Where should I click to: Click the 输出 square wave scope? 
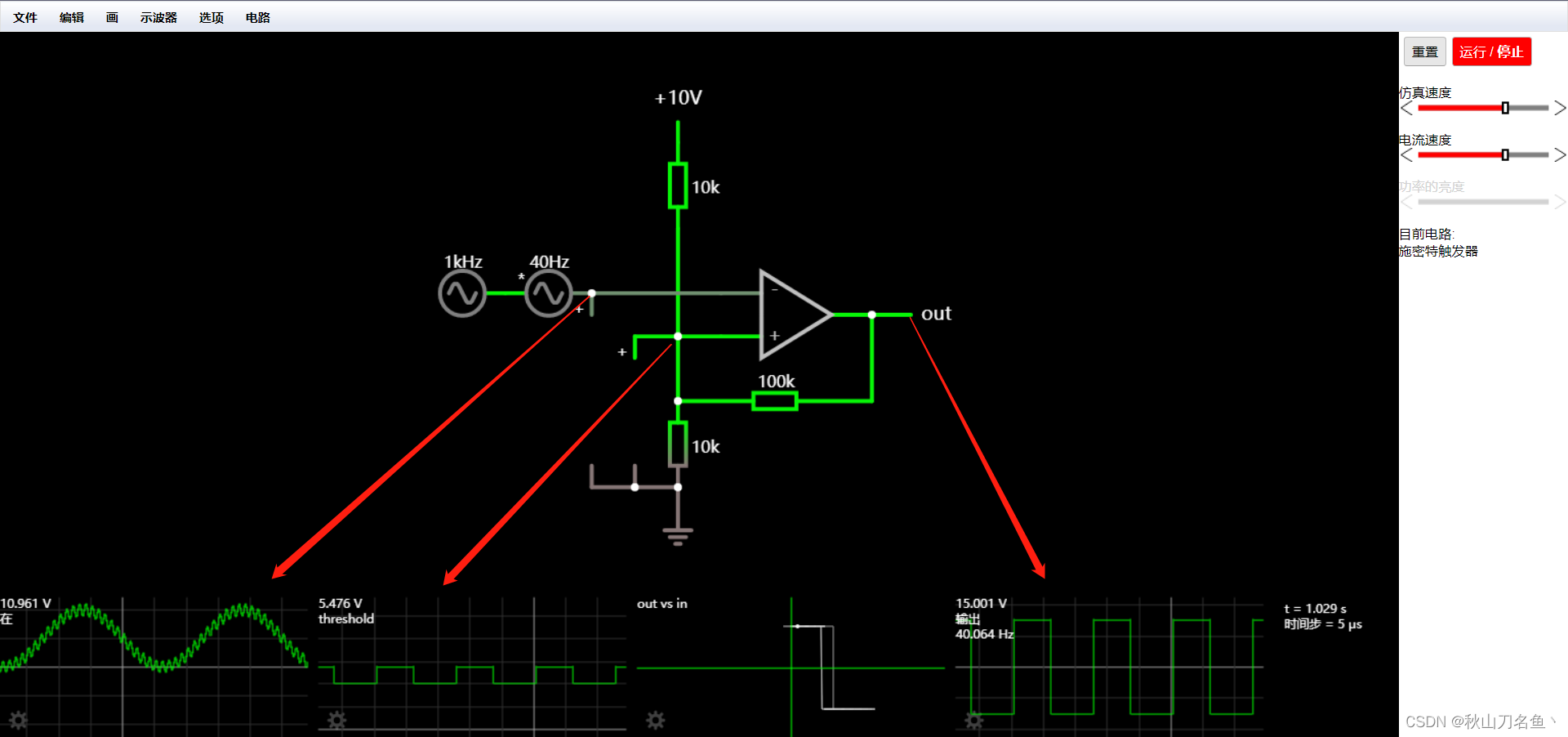(1109, 666)
